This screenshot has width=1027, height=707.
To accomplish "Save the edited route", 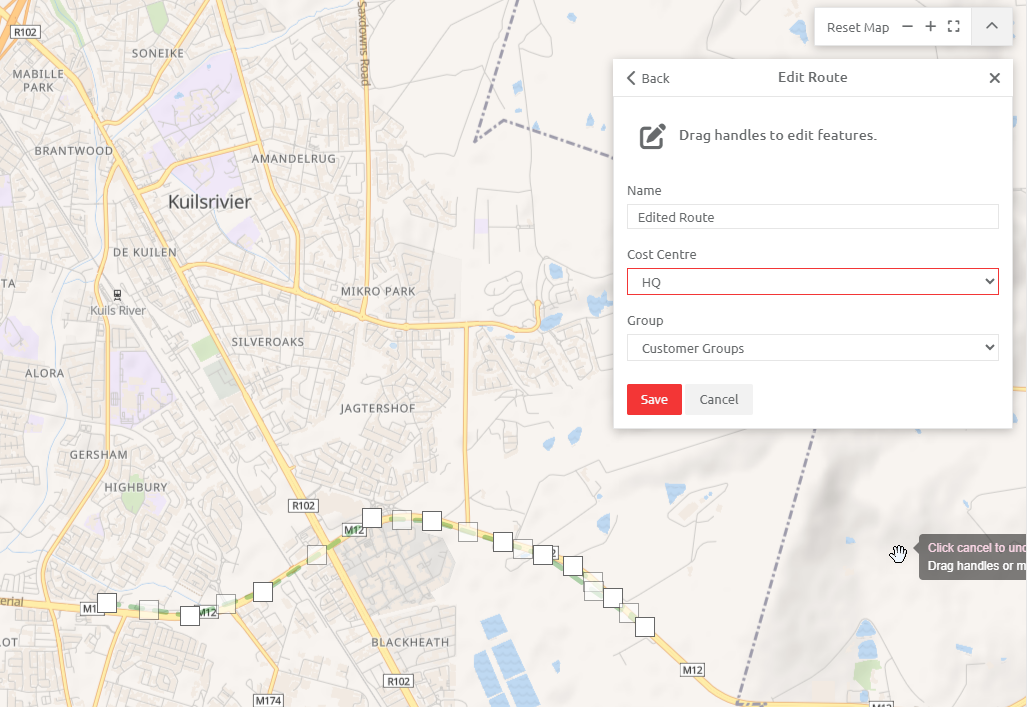I will [x=654, y=399].
